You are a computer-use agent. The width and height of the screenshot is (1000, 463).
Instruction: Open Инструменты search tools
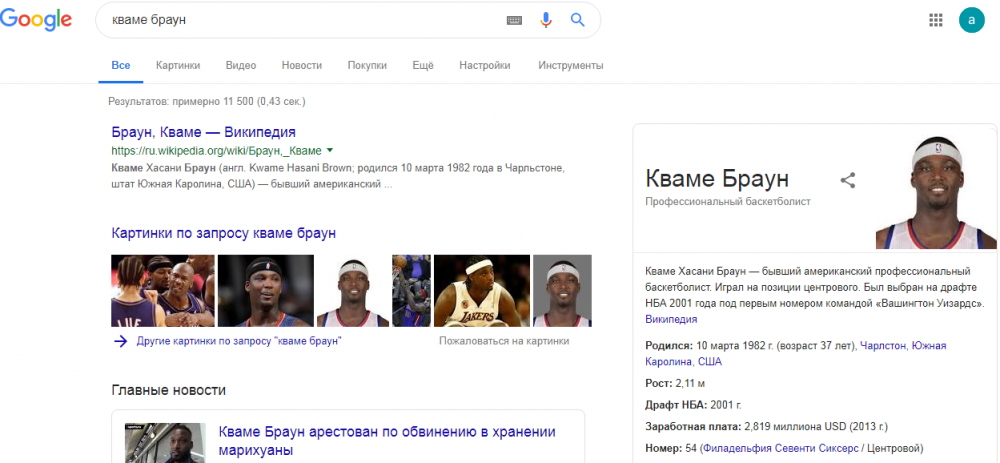point(570,66)
